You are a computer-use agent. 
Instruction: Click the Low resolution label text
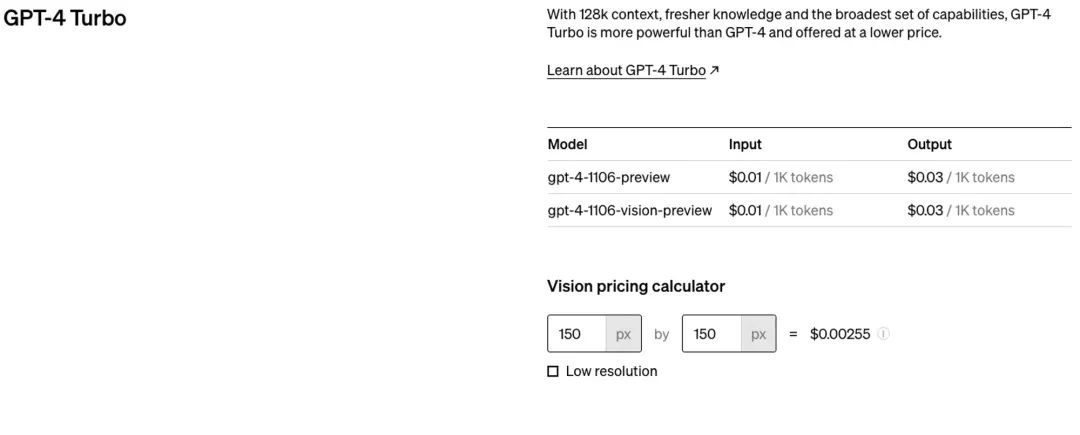(611, 372)
